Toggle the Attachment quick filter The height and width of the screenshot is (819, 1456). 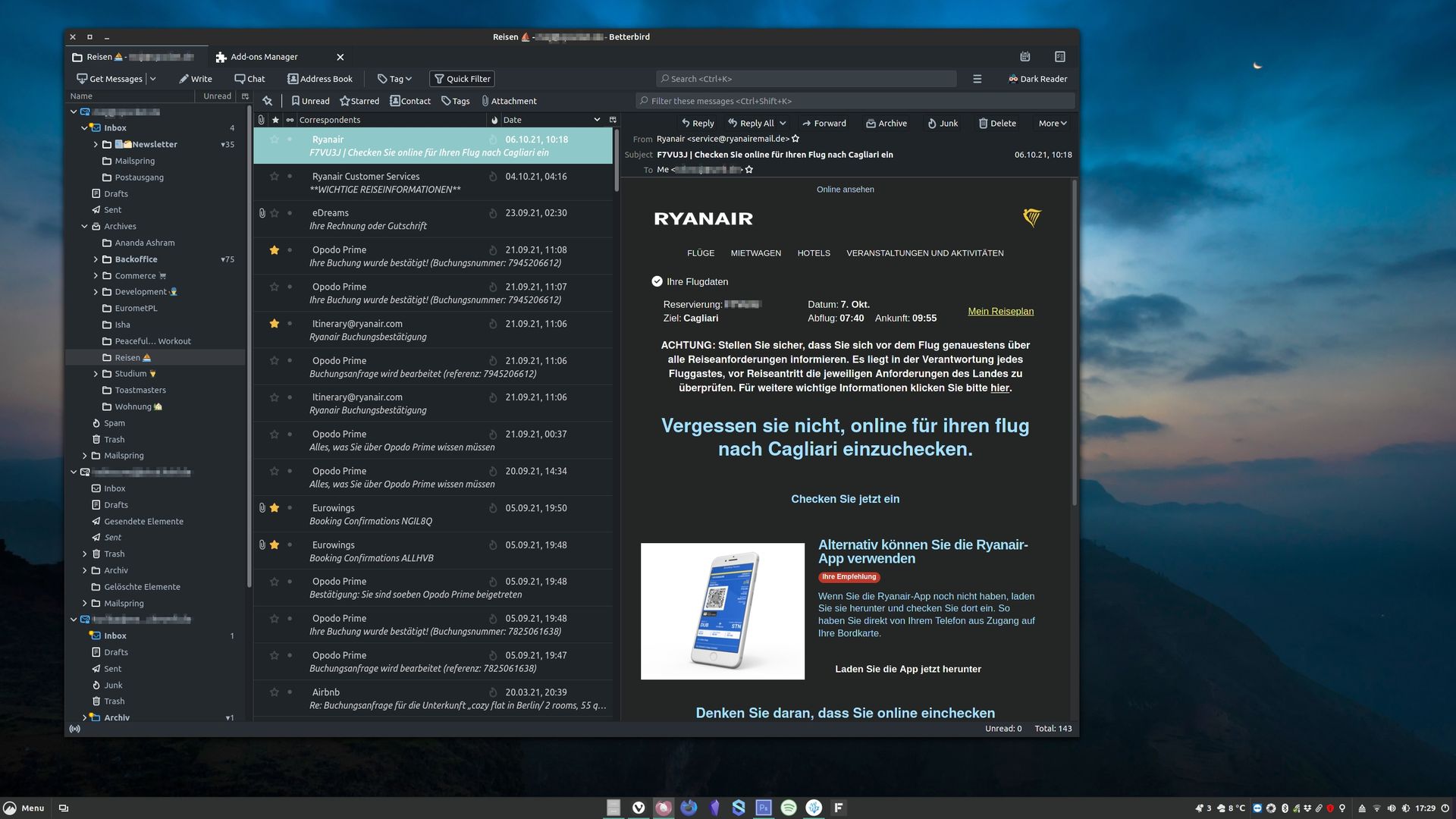509,101
